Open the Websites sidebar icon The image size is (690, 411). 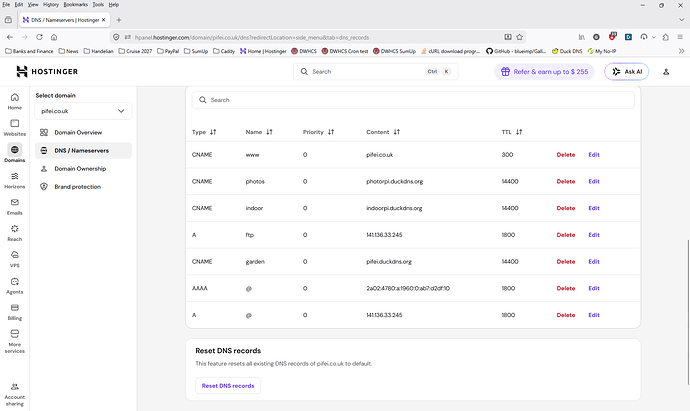(15, 126)
